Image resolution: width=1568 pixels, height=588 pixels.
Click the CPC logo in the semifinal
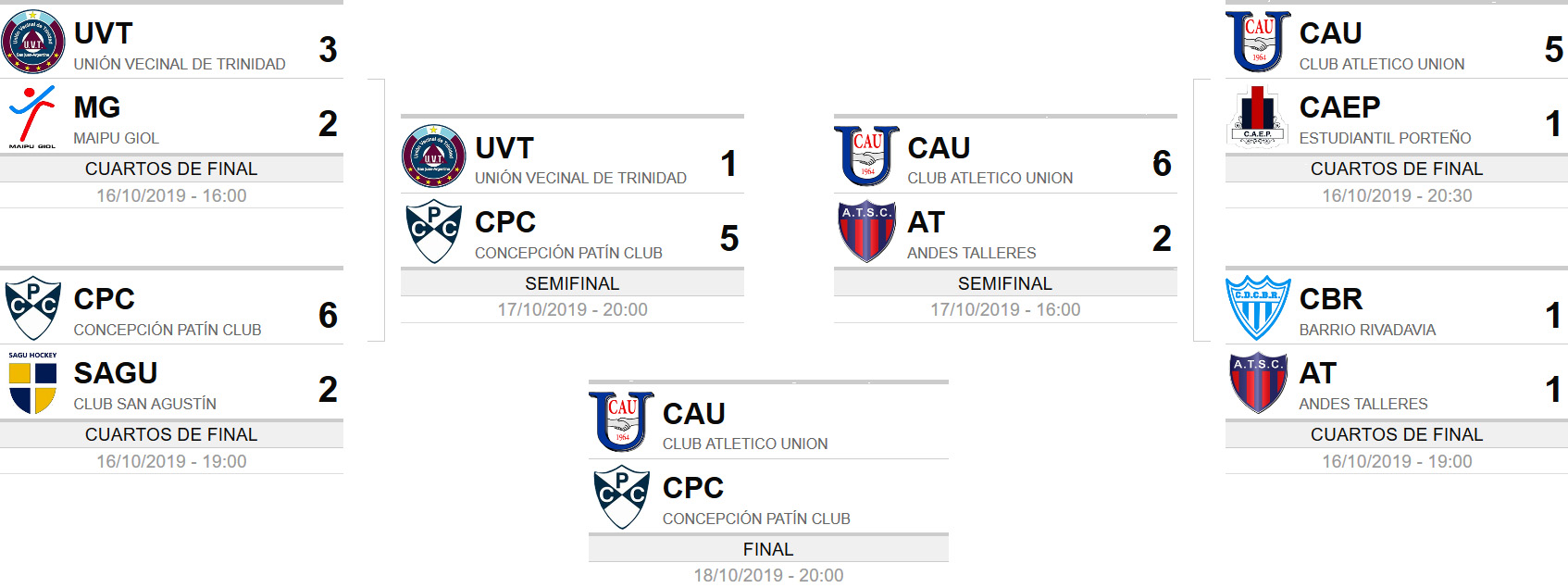pos(433,231)
